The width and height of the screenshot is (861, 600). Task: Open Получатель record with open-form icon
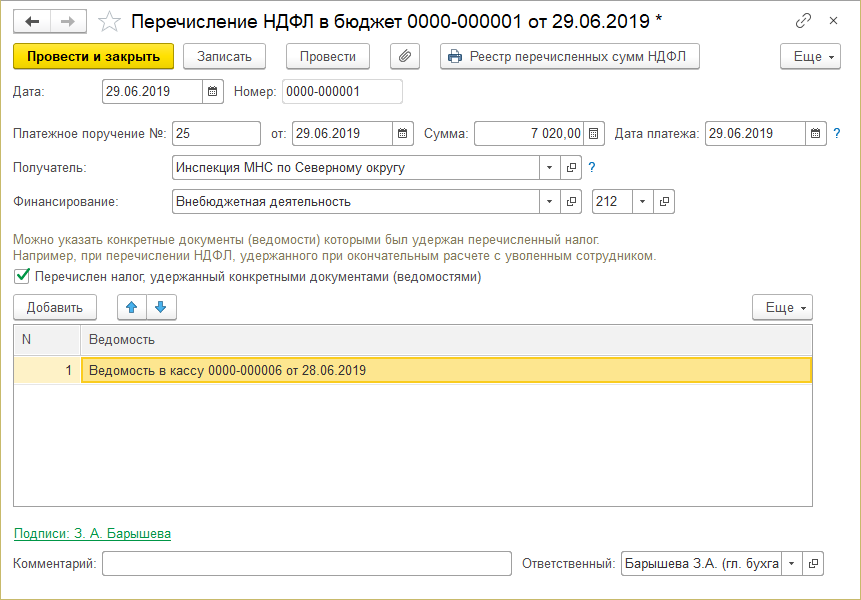coord(572,168)
